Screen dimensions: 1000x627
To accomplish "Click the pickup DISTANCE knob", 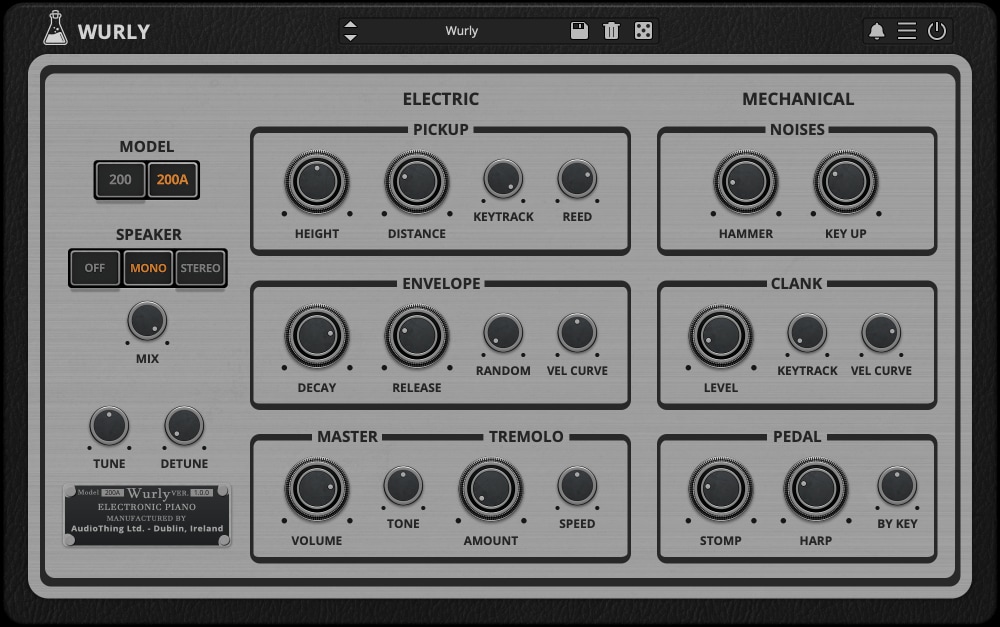I will (x=417, y=182).
